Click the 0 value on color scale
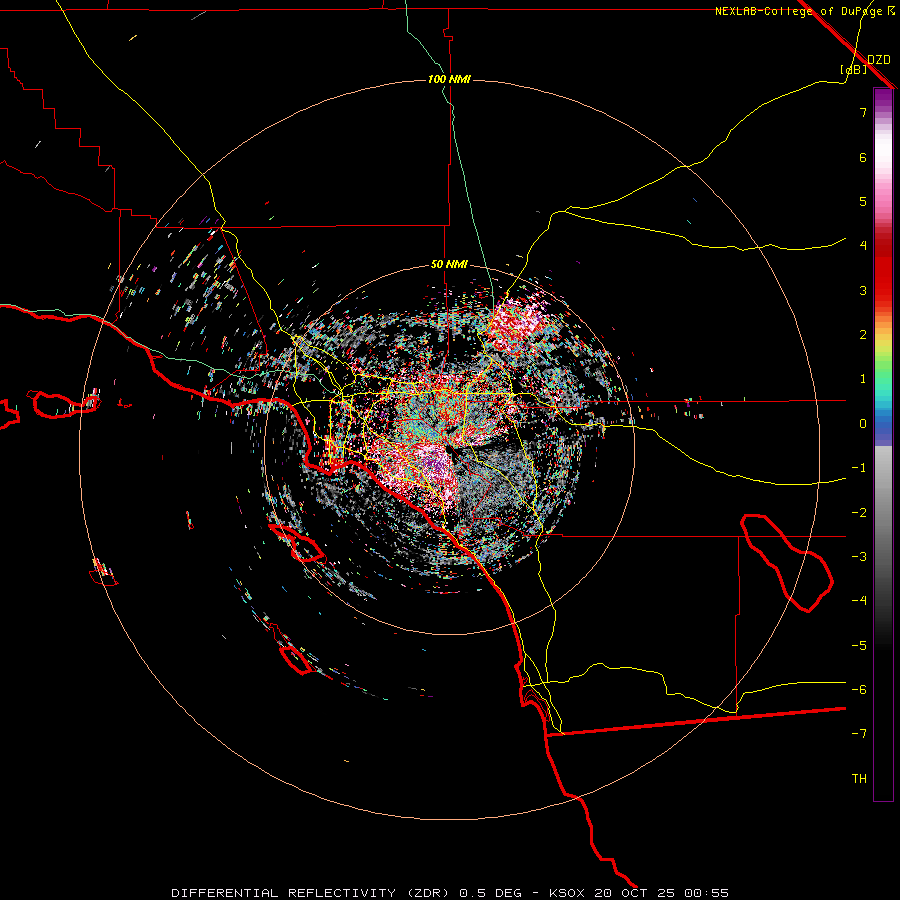This screenshot has width=900, height=900. click(863, 424)
